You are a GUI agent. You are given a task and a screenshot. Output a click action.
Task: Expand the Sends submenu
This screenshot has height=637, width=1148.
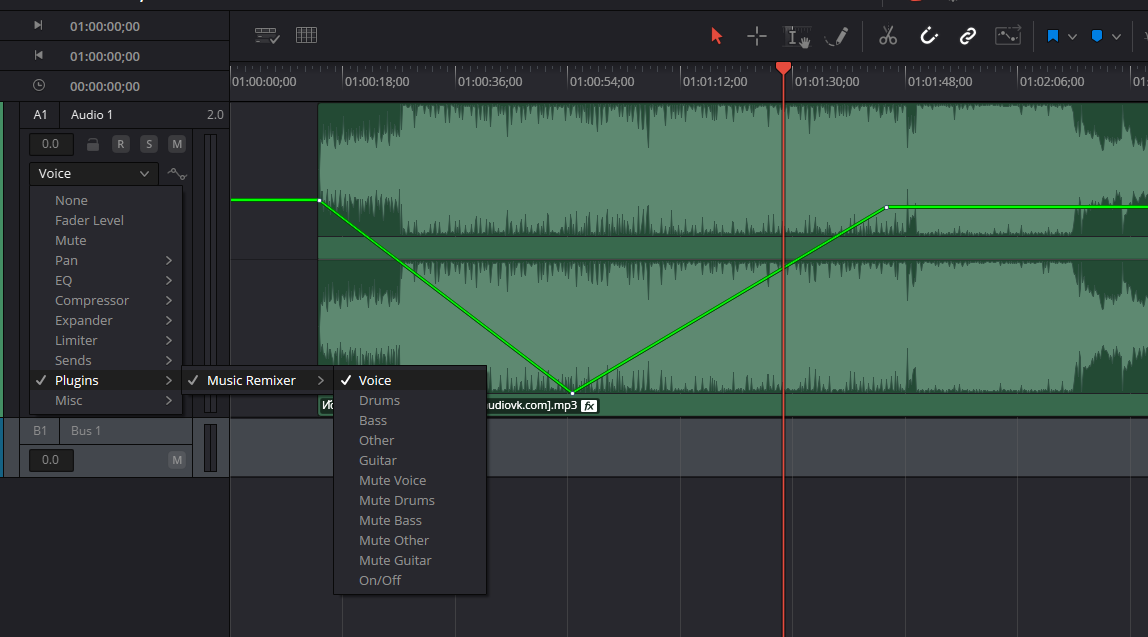pyautogui.click(x=105, y=360)
